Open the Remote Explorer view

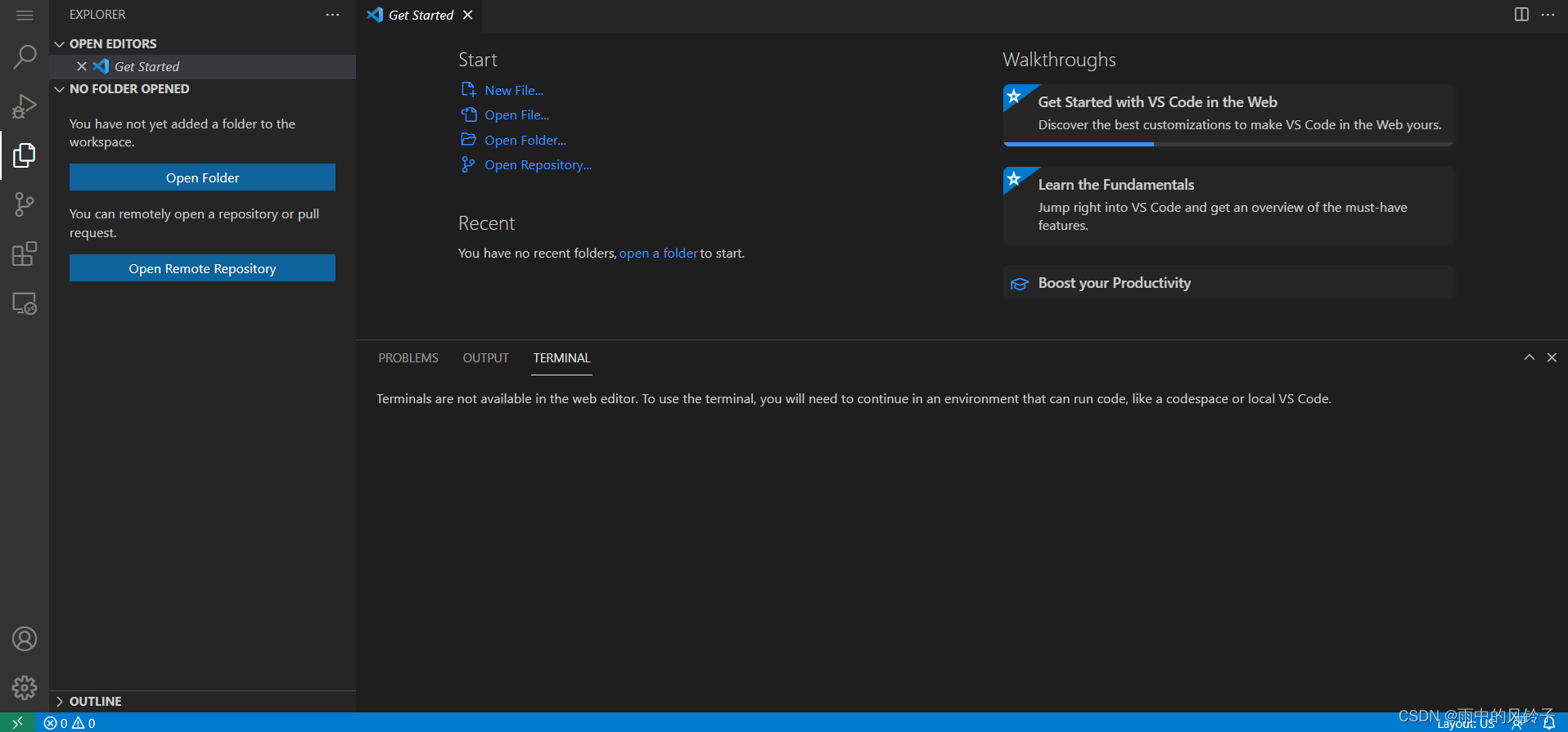click(x=25, y=303)
